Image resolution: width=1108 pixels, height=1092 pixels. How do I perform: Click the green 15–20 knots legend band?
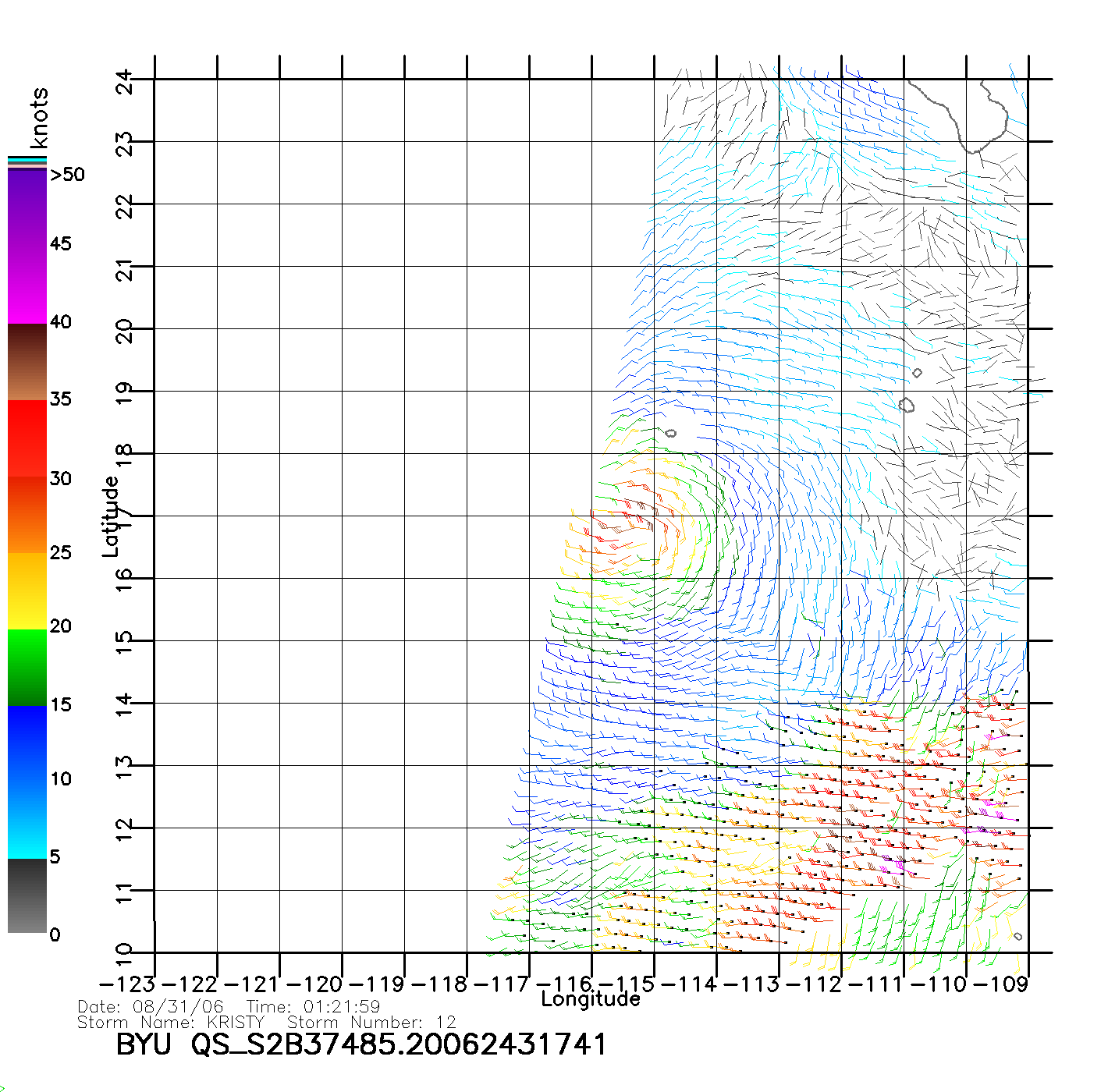pyautogui.click(x=27, y=667)
